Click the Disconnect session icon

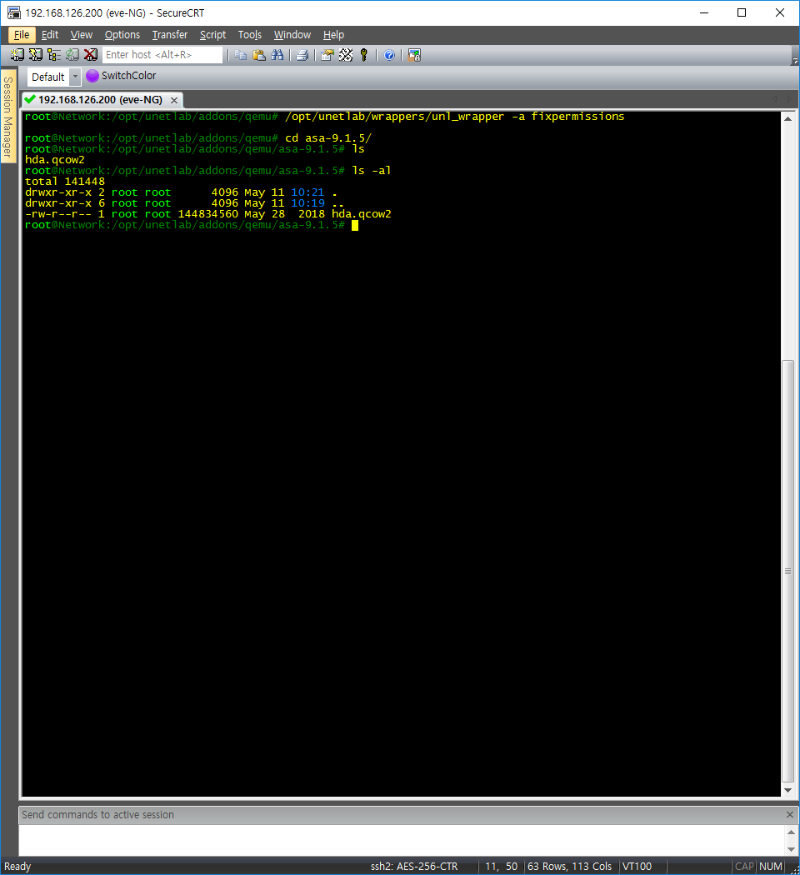point(90,55)
